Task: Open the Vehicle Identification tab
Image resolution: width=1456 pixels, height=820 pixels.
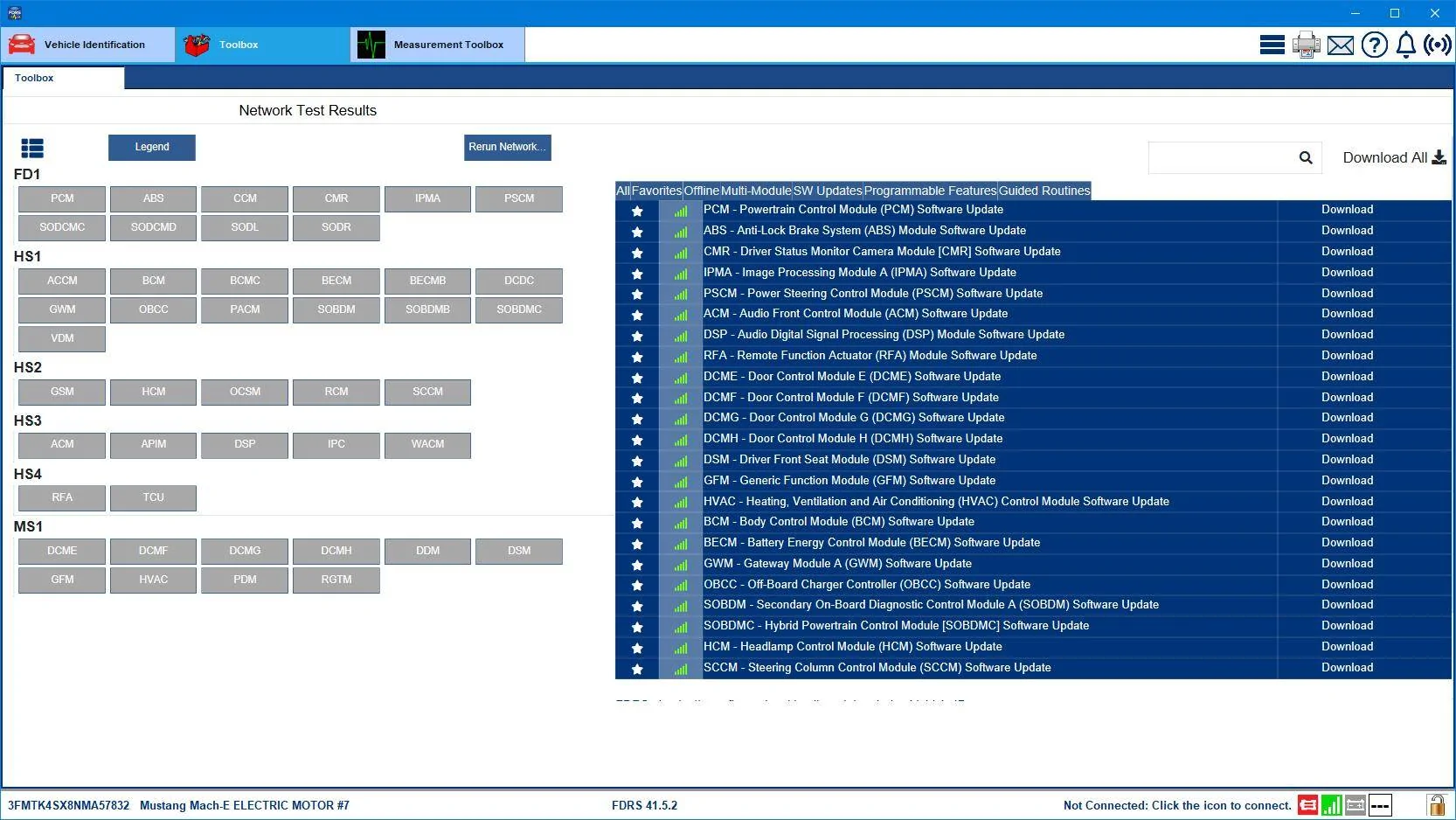Action: pos(88,45)
